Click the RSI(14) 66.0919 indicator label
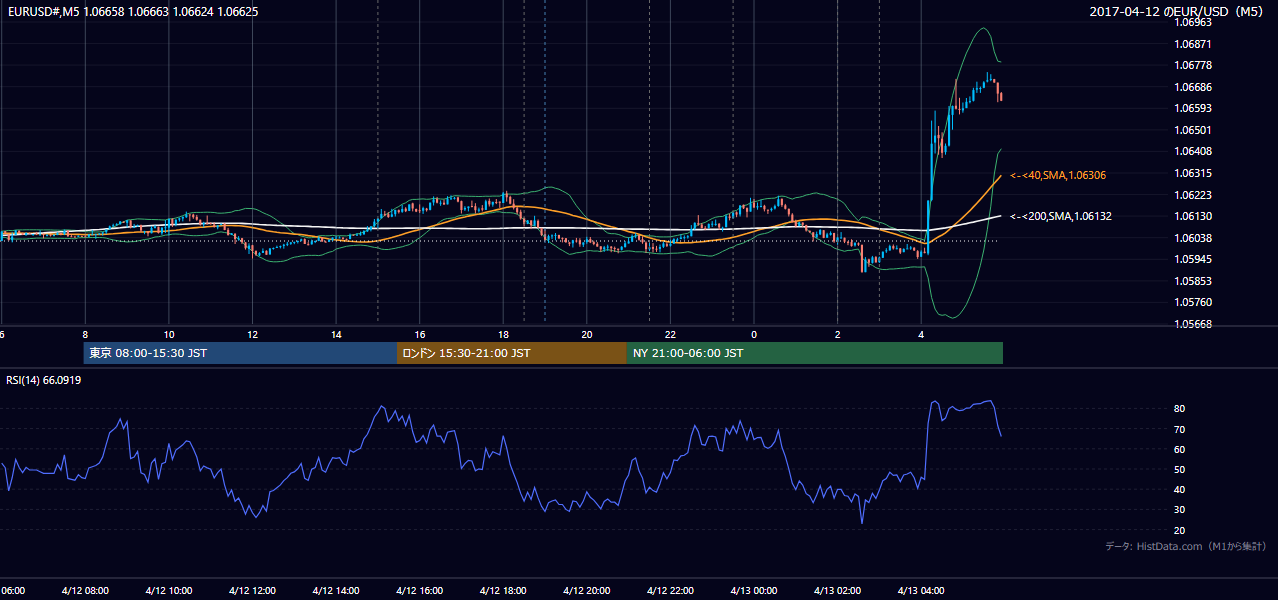This screenshot has height=600, width=1278. coord(44,380)
